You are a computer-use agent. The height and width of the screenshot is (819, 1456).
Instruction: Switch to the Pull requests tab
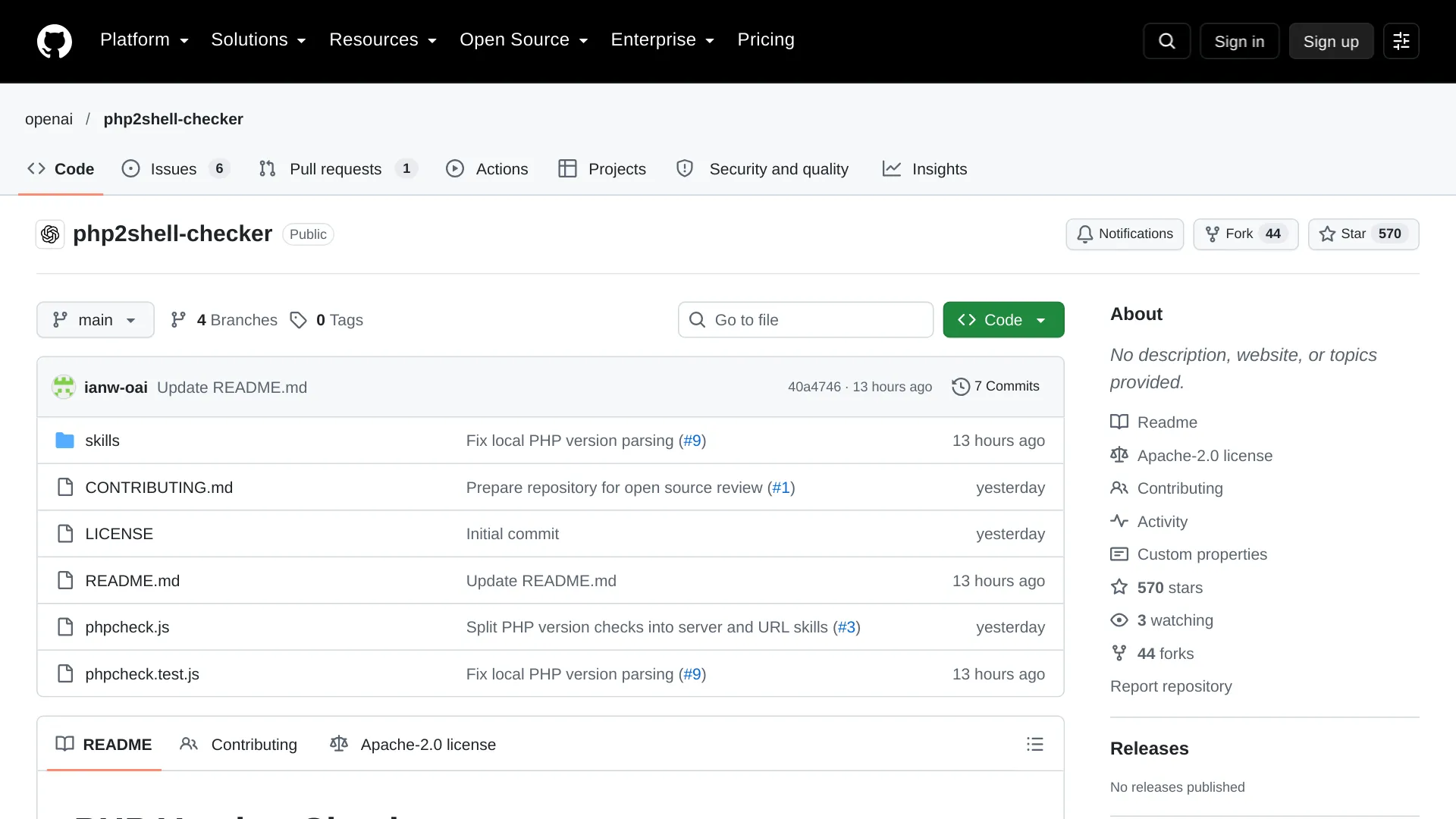click(x=338, y=169)
